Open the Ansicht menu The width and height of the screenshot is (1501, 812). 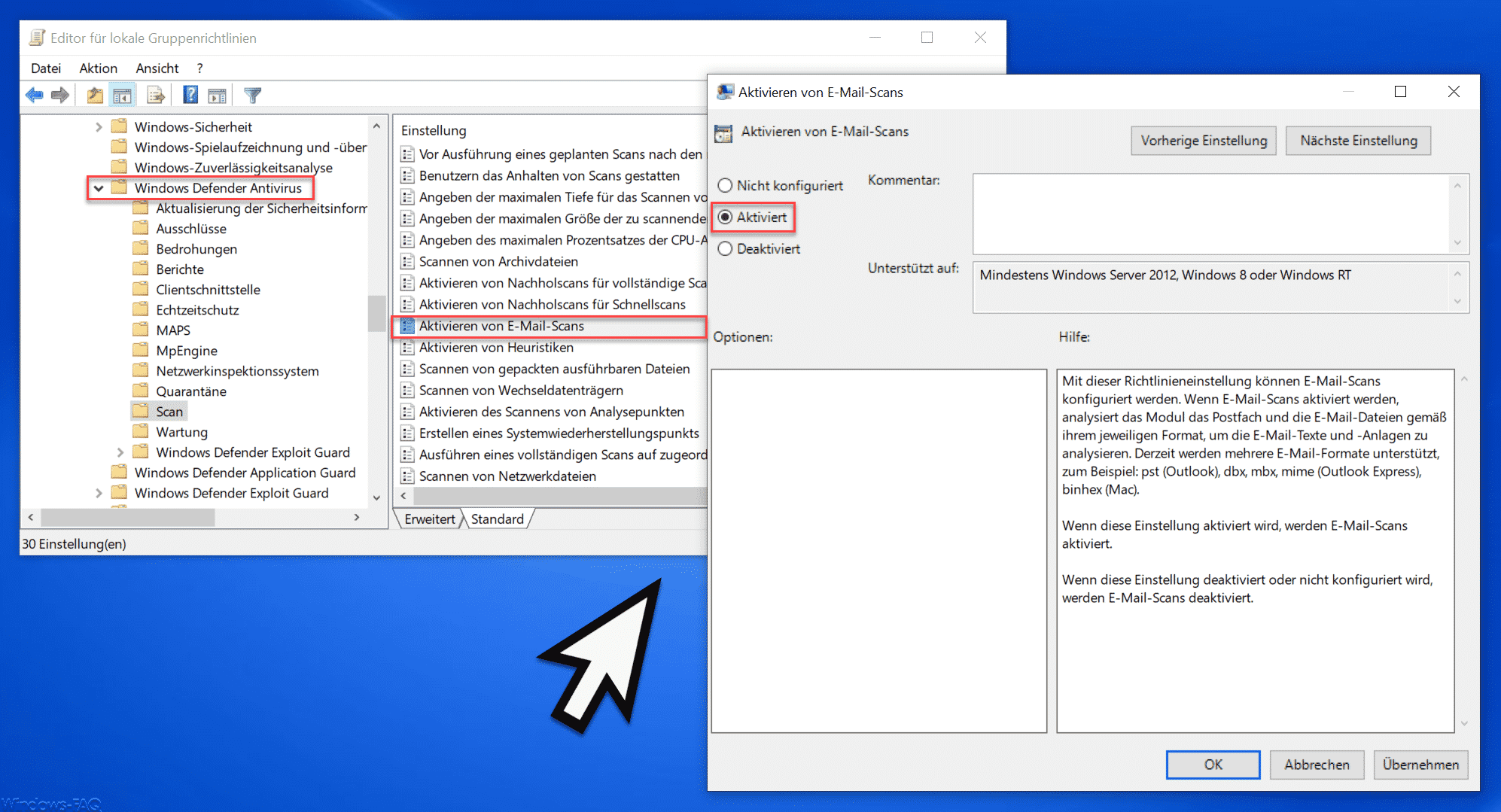[x=157, y=68]
